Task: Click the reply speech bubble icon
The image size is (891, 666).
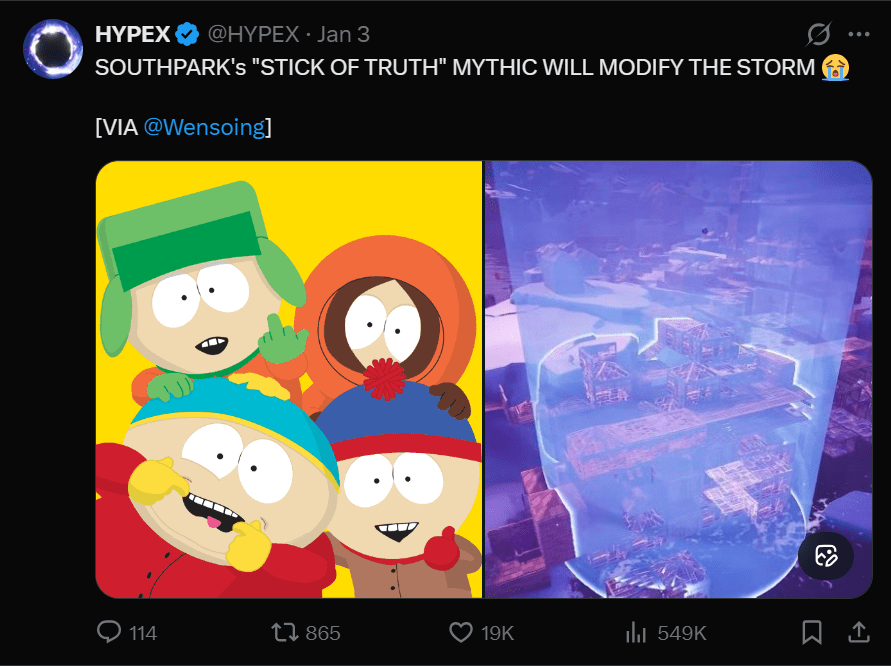Action: click(x=109, y=632)
